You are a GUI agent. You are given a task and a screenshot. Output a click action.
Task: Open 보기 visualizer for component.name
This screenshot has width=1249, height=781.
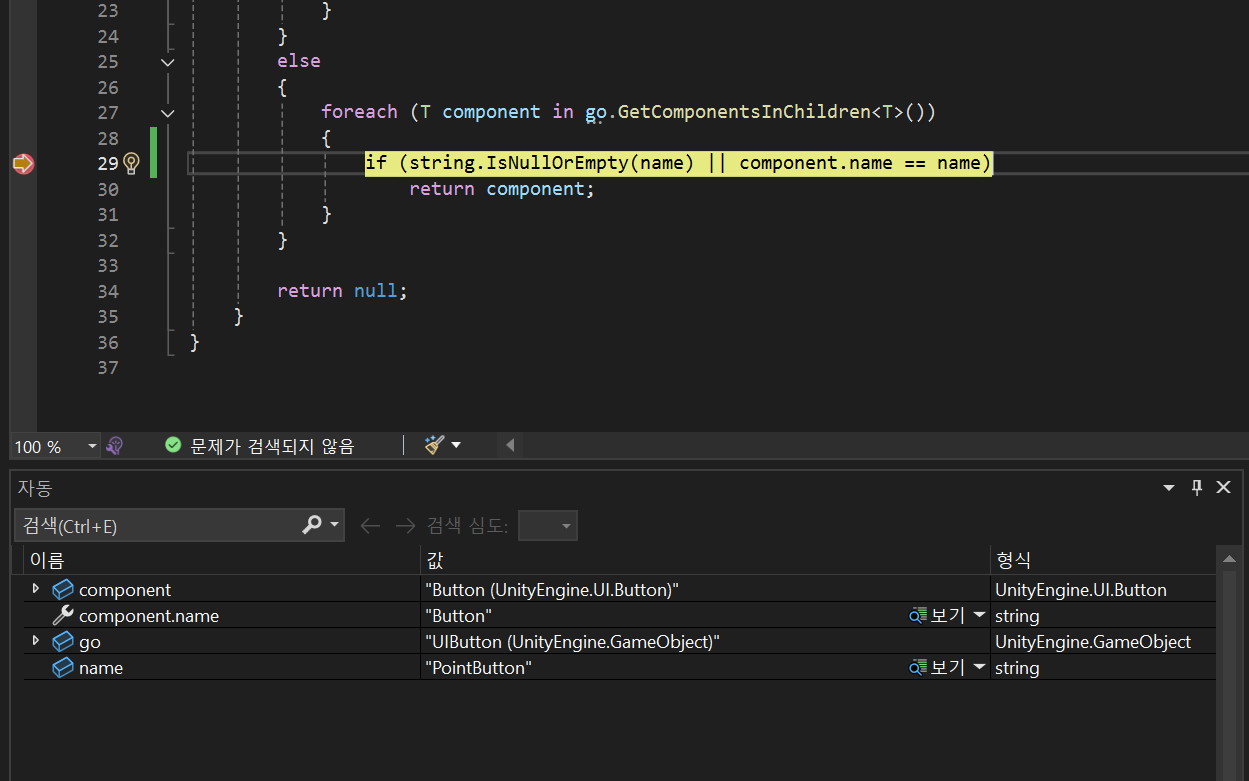coord(937,616)
